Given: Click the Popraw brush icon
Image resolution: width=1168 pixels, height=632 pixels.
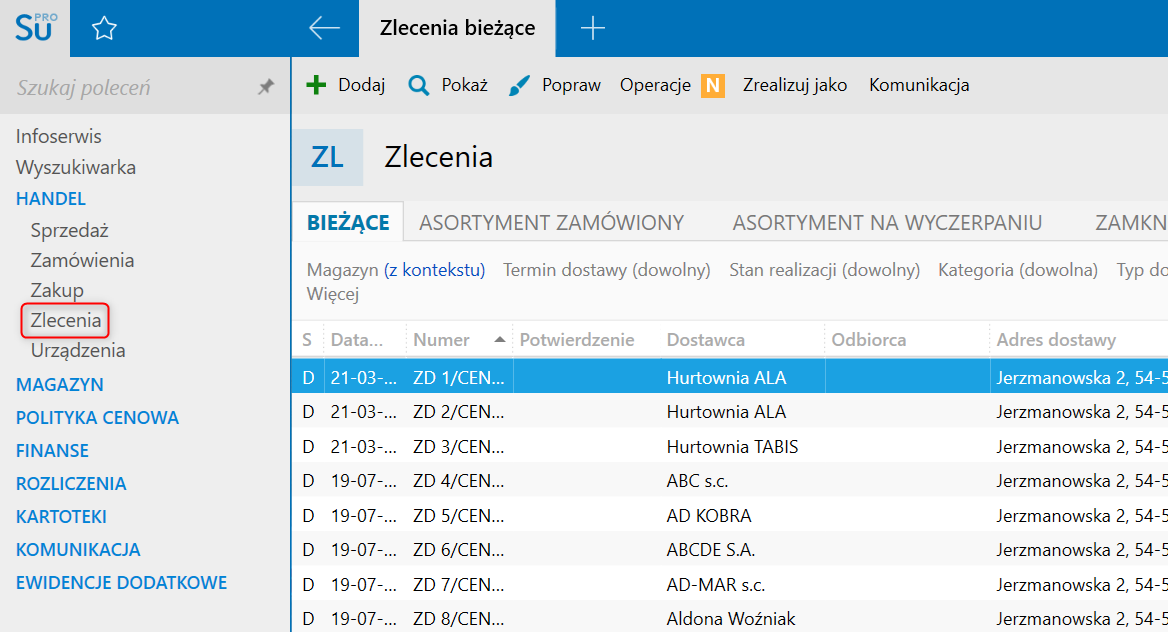Looking at the screenshot, I should tap(519, 86).
